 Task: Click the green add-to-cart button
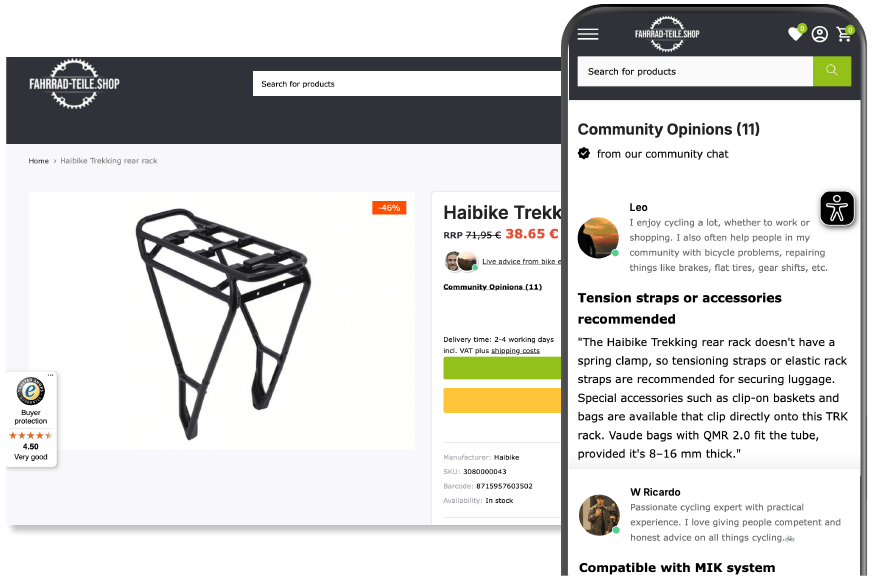[x=502, y=368]
